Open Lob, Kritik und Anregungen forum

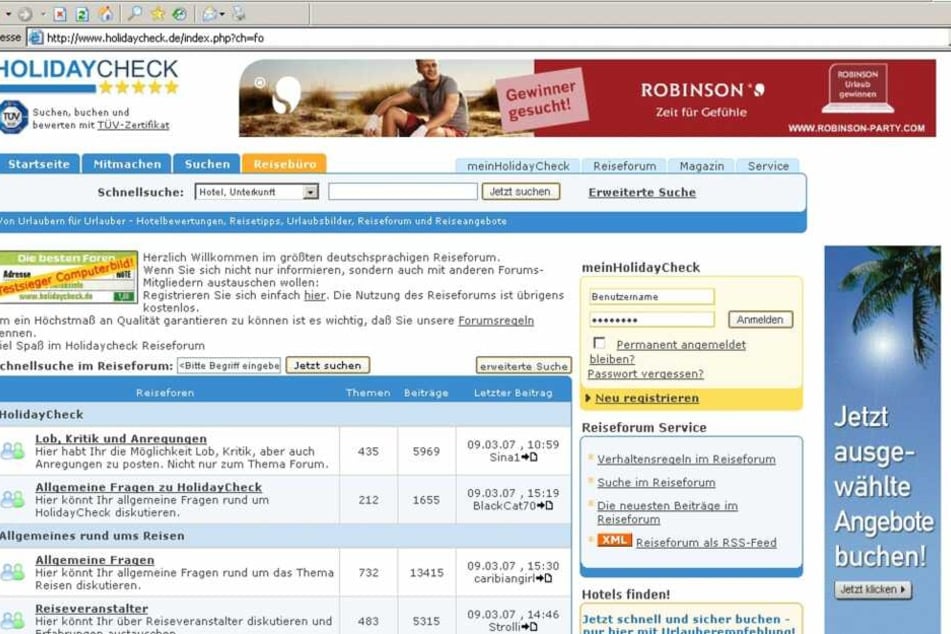[x=121, y=438]
